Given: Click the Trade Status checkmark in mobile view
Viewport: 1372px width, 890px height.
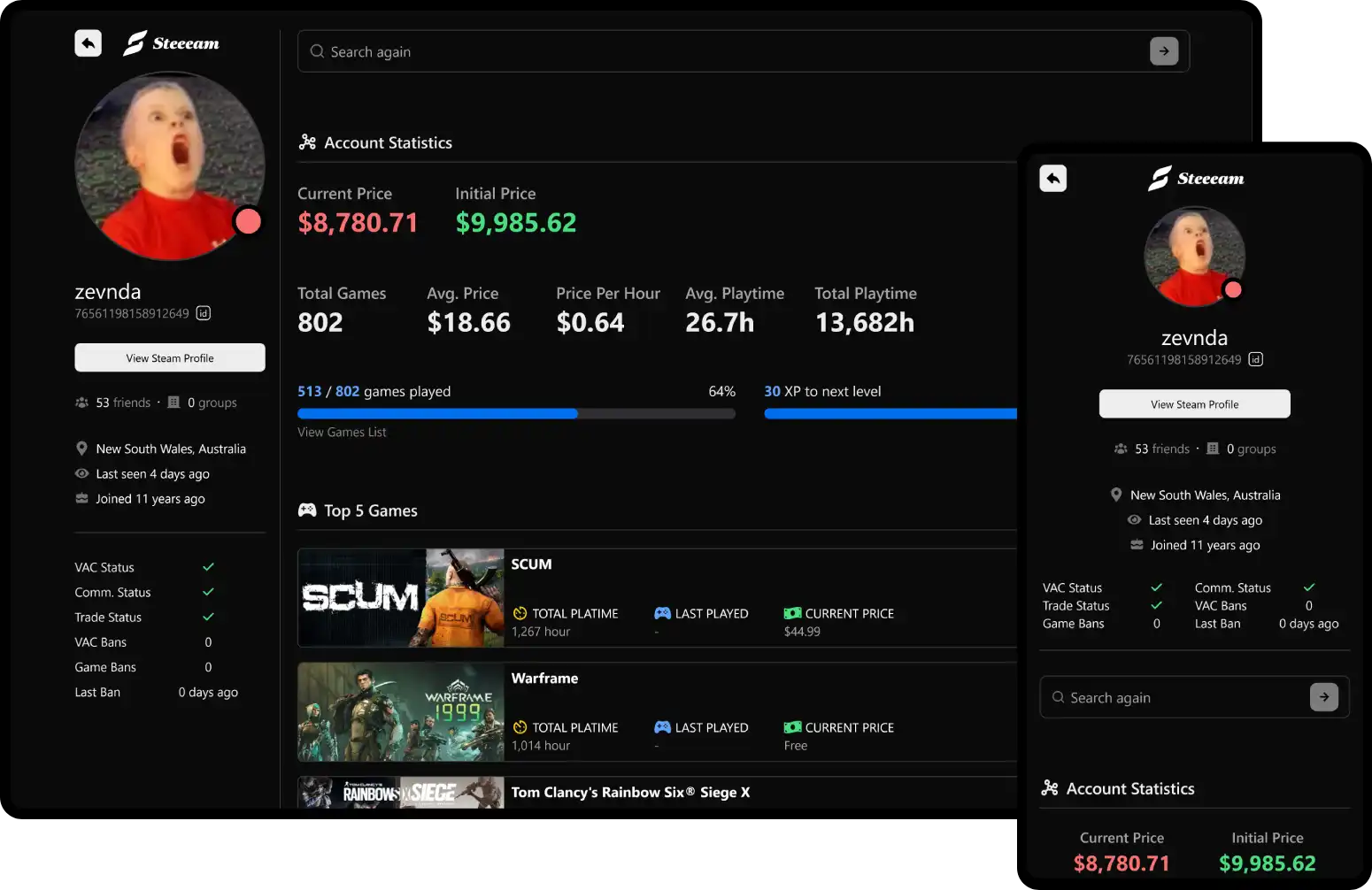Looking at the screenshot, I should click(x=1156, y=605).
